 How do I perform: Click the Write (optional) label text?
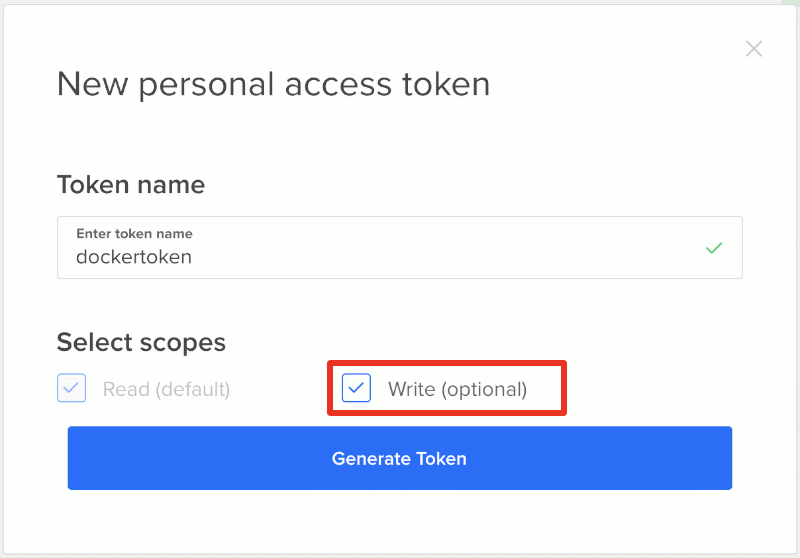tap(457, 389)
